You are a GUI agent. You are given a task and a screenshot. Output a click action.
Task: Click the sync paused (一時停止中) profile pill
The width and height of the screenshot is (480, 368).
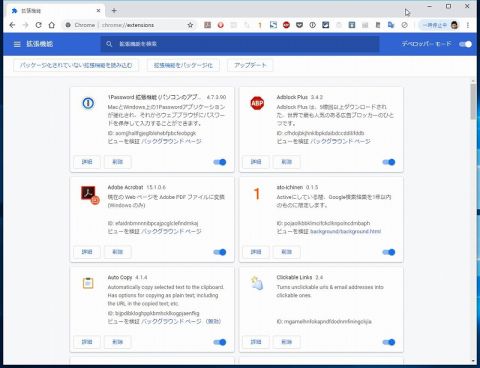(439, 25)
